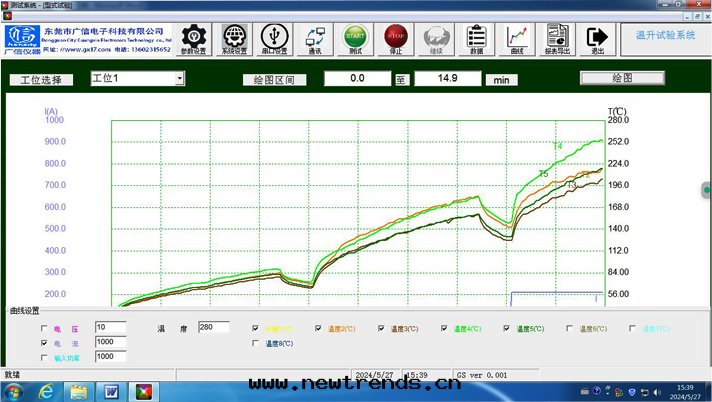Screen dimensions: 712x402
Task: Click the communication (通讯) toolbar icon
Action: pyautogui.click(x=315, y=38)
